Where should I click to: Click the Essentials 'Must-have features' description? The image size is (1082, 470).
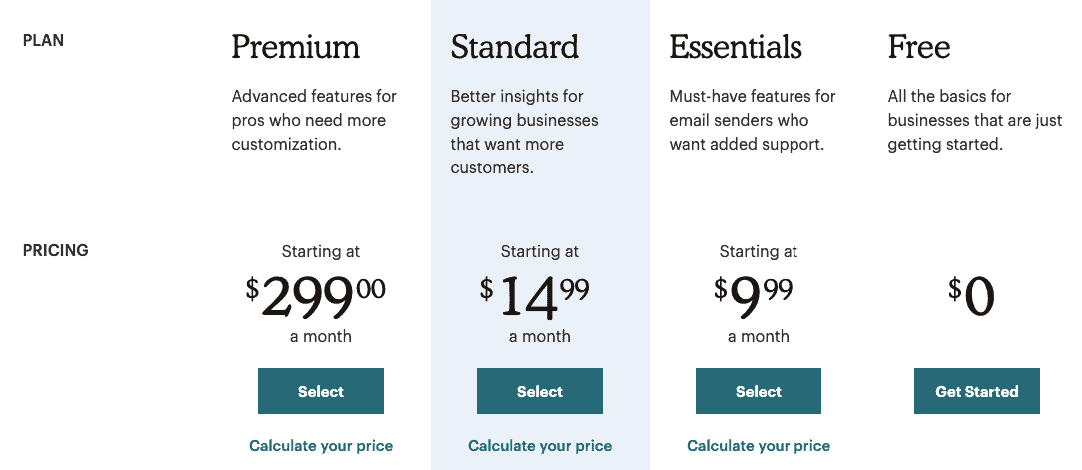coord(752,121)
